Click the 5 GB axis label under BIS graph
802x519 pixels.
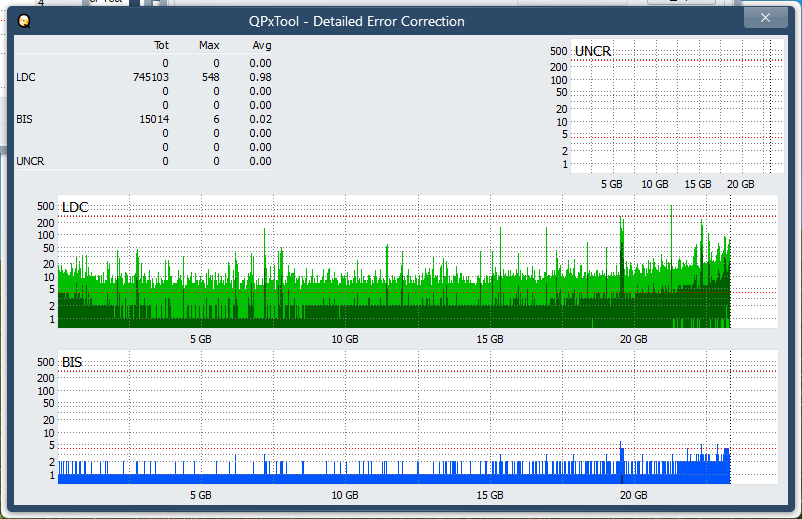click(x=200, y=495)
